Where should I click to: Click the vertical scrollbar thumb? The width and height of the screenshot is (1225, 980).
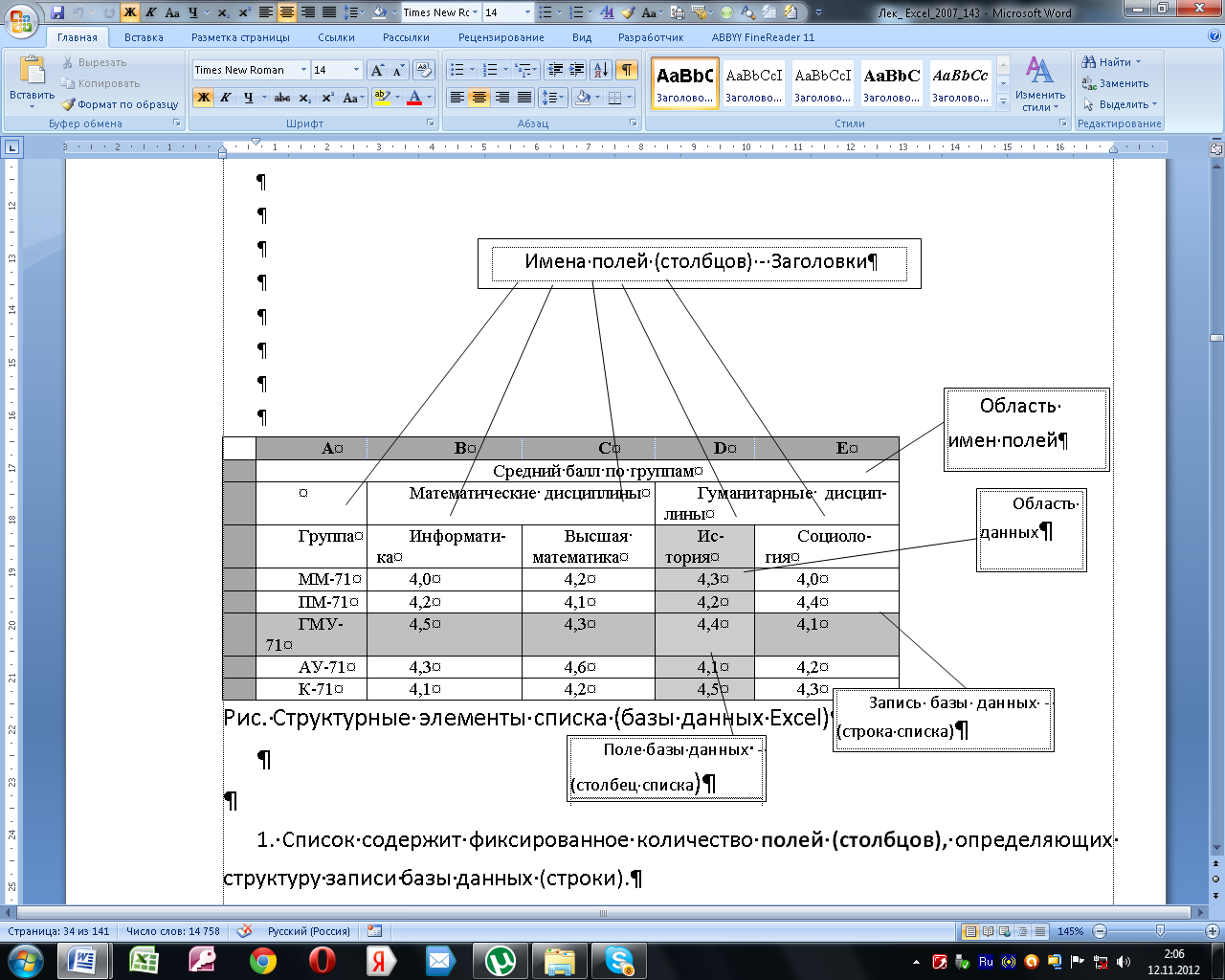1216,338
